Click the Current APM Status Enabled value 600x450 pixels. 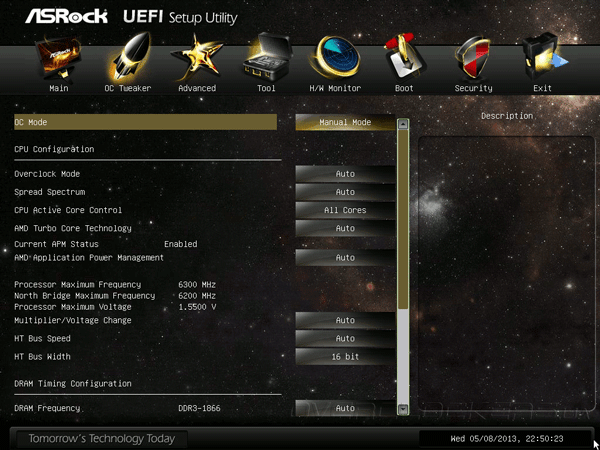(x=181, y=244)
